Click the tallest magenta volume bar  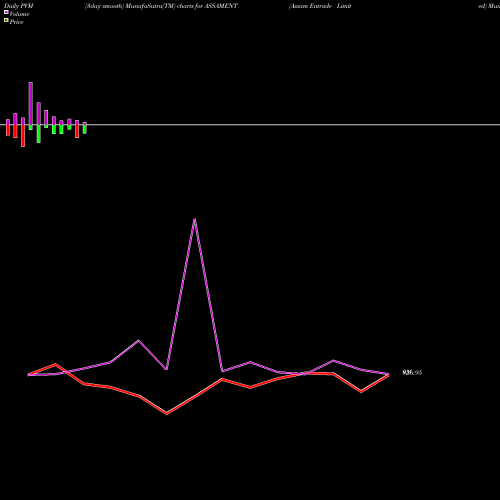[x=31, y=104]
